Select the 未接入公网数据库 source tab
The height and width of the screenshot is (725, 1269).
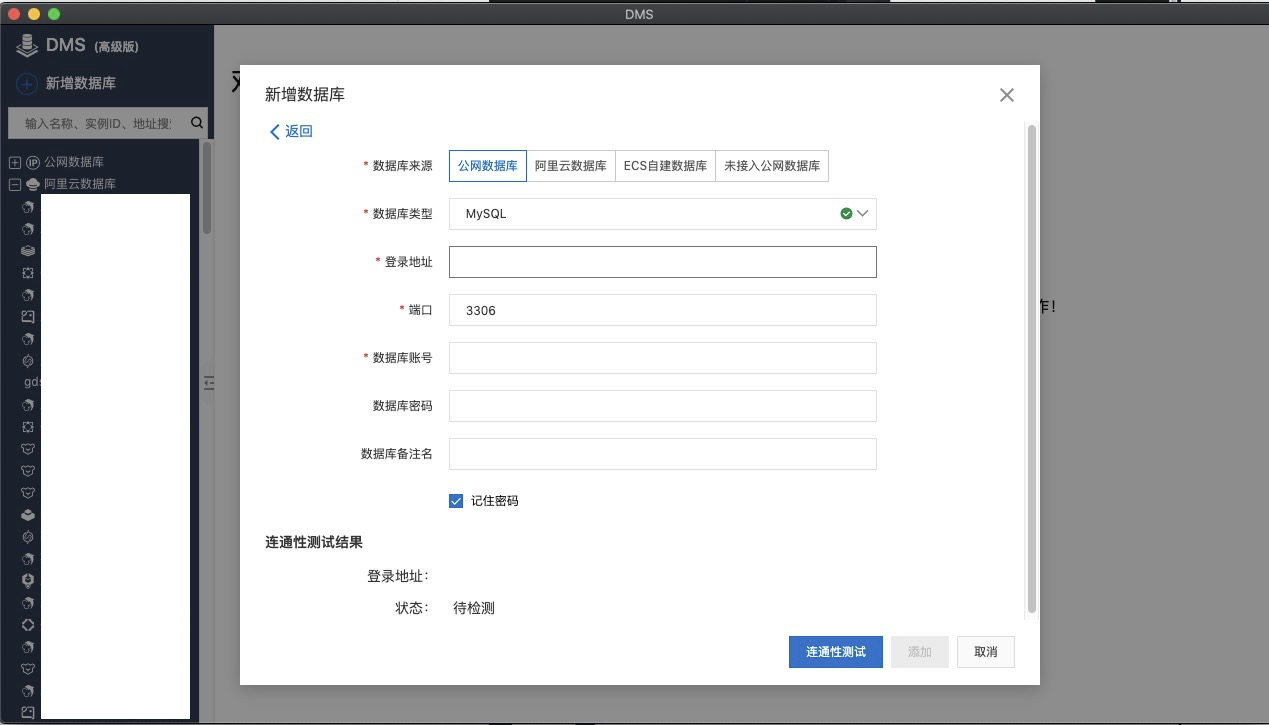(772, 166)
